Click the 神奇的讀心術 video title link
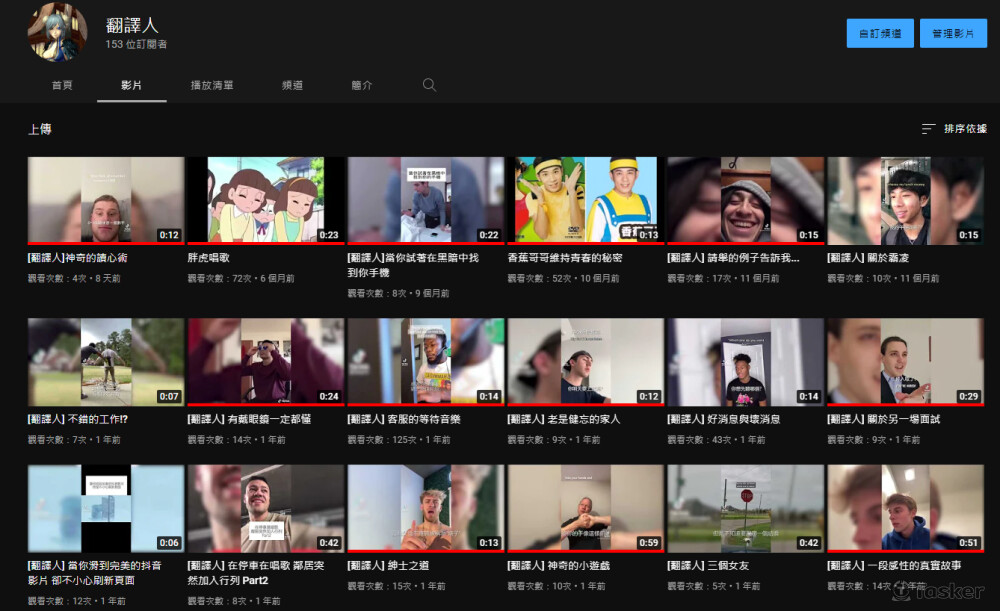This screenshot has width=1000, height=611. click(78, 258)
